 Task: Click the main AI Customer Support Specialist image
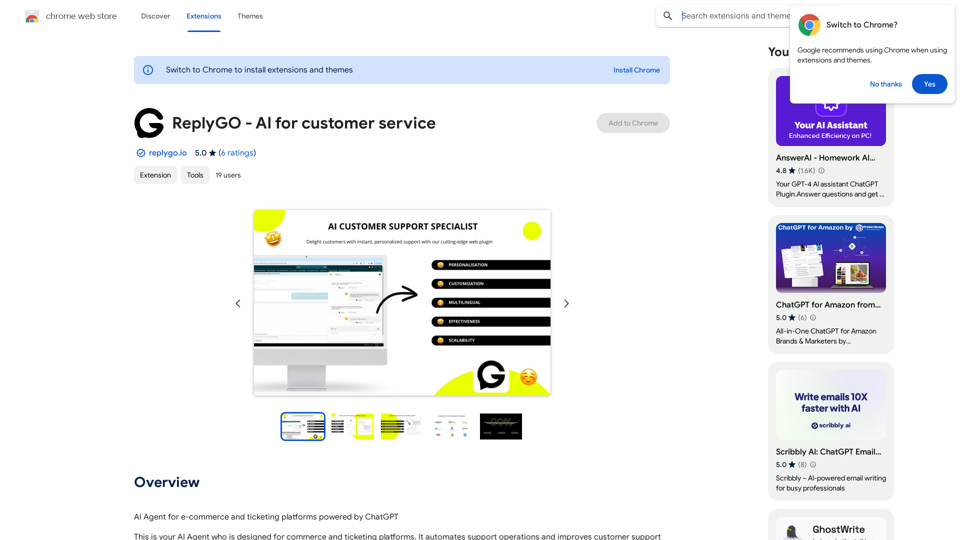(x=402, y=303)
